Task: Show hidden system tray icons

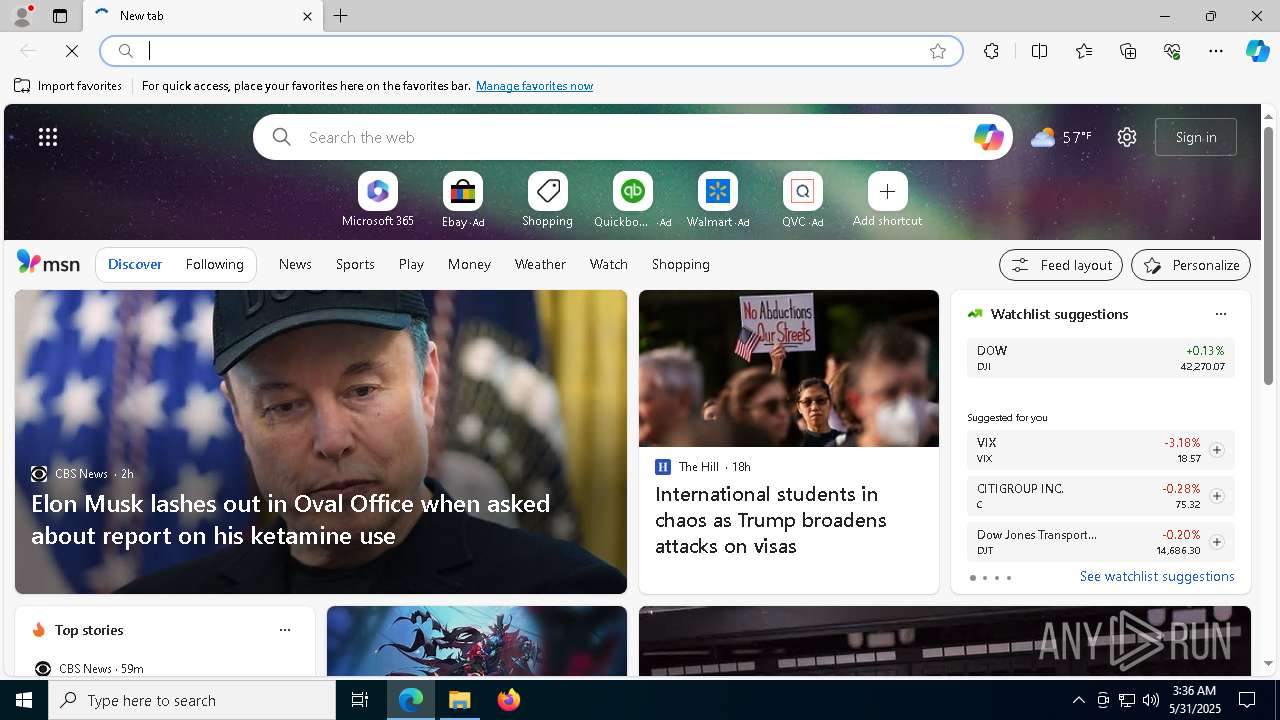Action: point(1078,700)
